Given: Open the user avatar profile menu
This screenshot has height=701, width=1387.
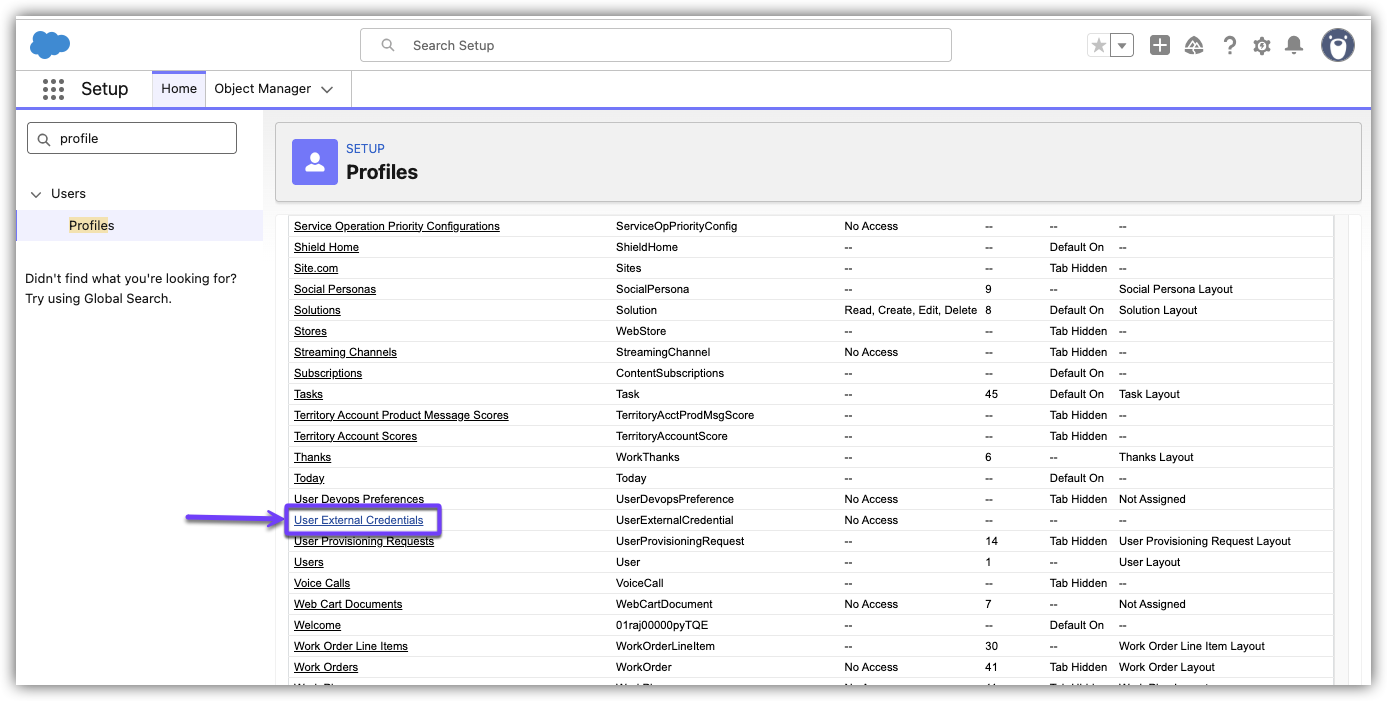Looking at the screenshot, I should (x=1337, y=45).
